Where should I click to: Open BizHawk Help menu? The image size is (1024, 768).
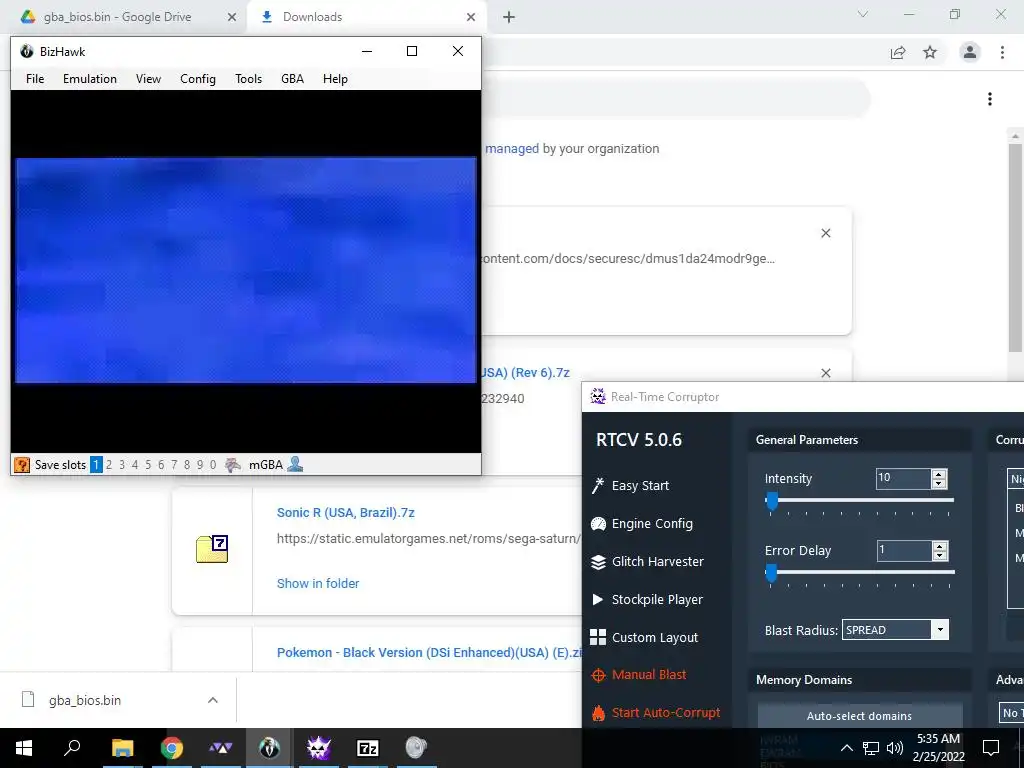(x=335, y=79)
